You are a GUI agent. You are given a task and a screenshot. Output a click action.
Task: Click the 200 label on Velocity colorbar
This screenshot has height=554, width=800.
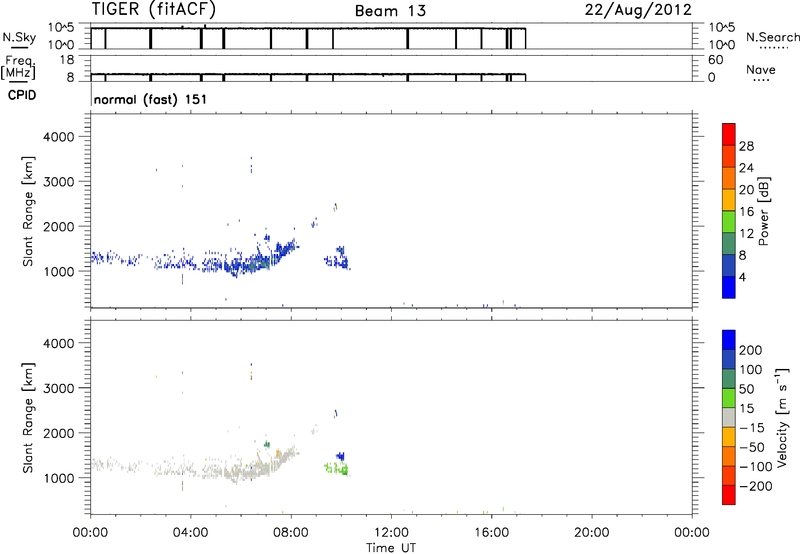point(751,350)
